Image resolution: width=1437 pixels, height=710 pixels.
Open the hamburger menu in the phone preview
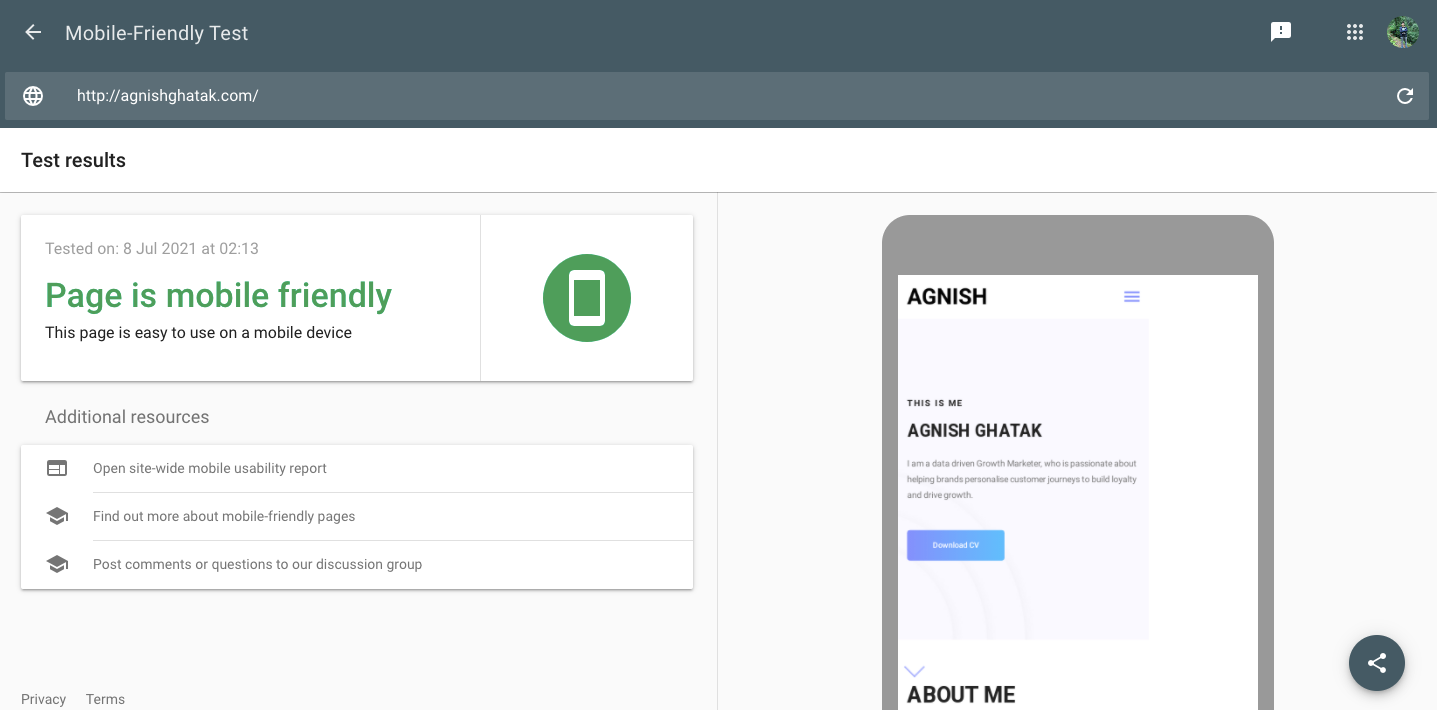1131,296
